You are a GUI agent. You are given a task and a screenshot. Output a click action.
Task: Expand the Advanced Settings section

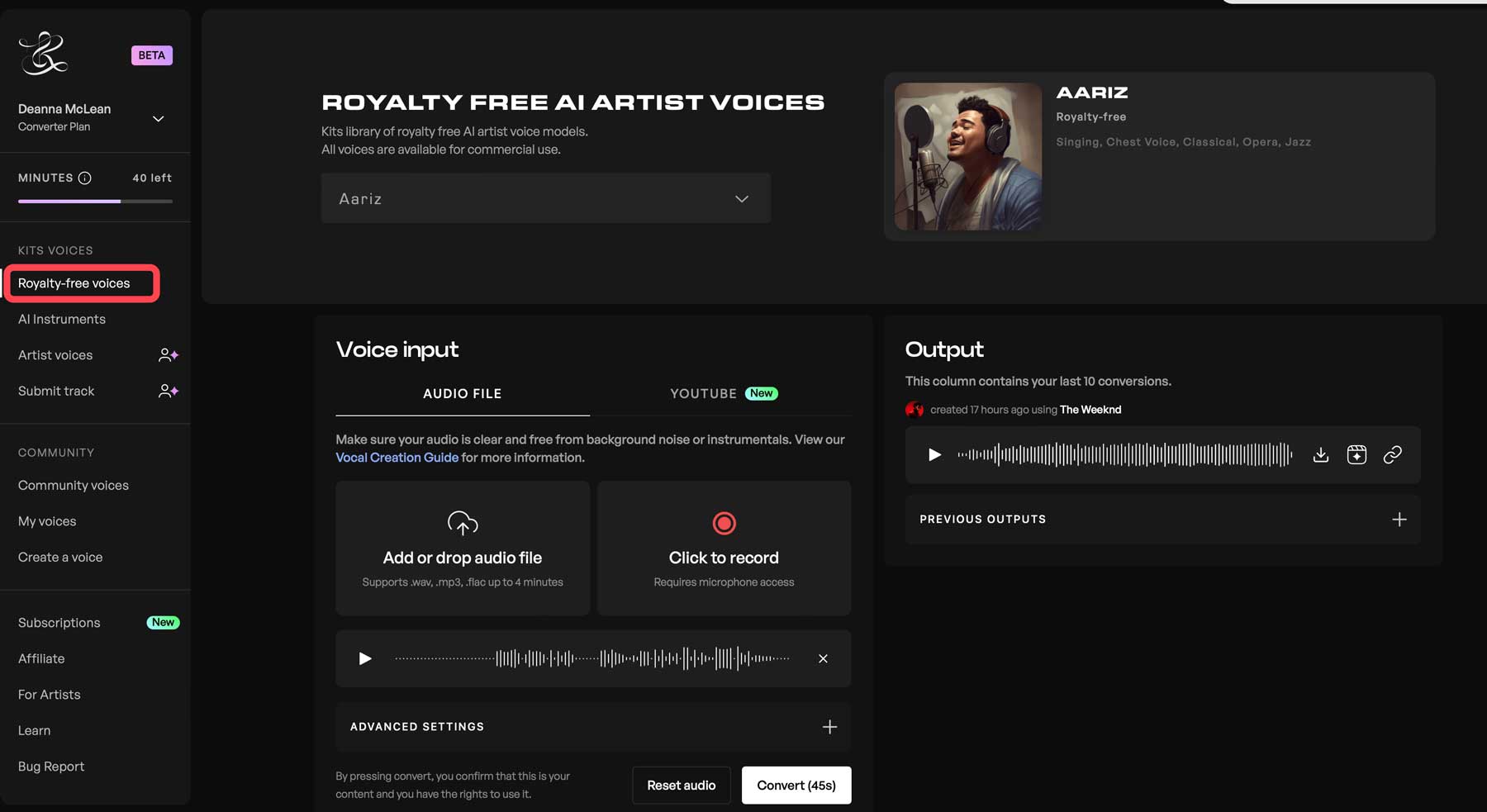(829, 726)
